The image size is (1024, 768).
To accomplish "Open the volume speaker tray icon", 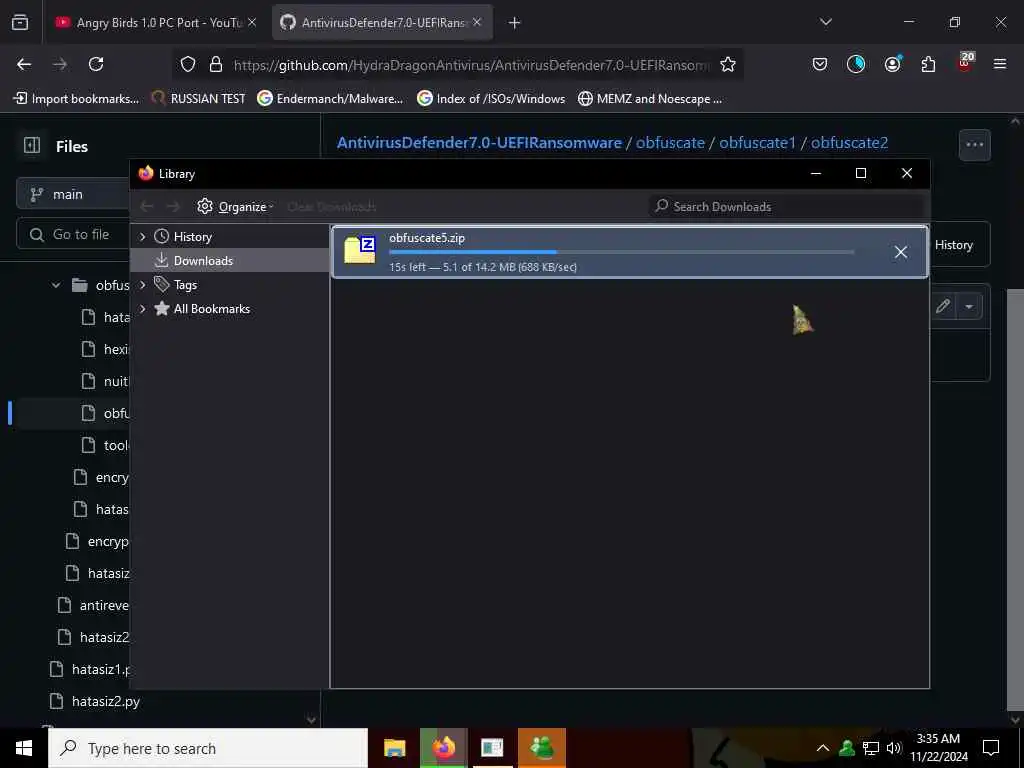I will click(x=894, y=748).
